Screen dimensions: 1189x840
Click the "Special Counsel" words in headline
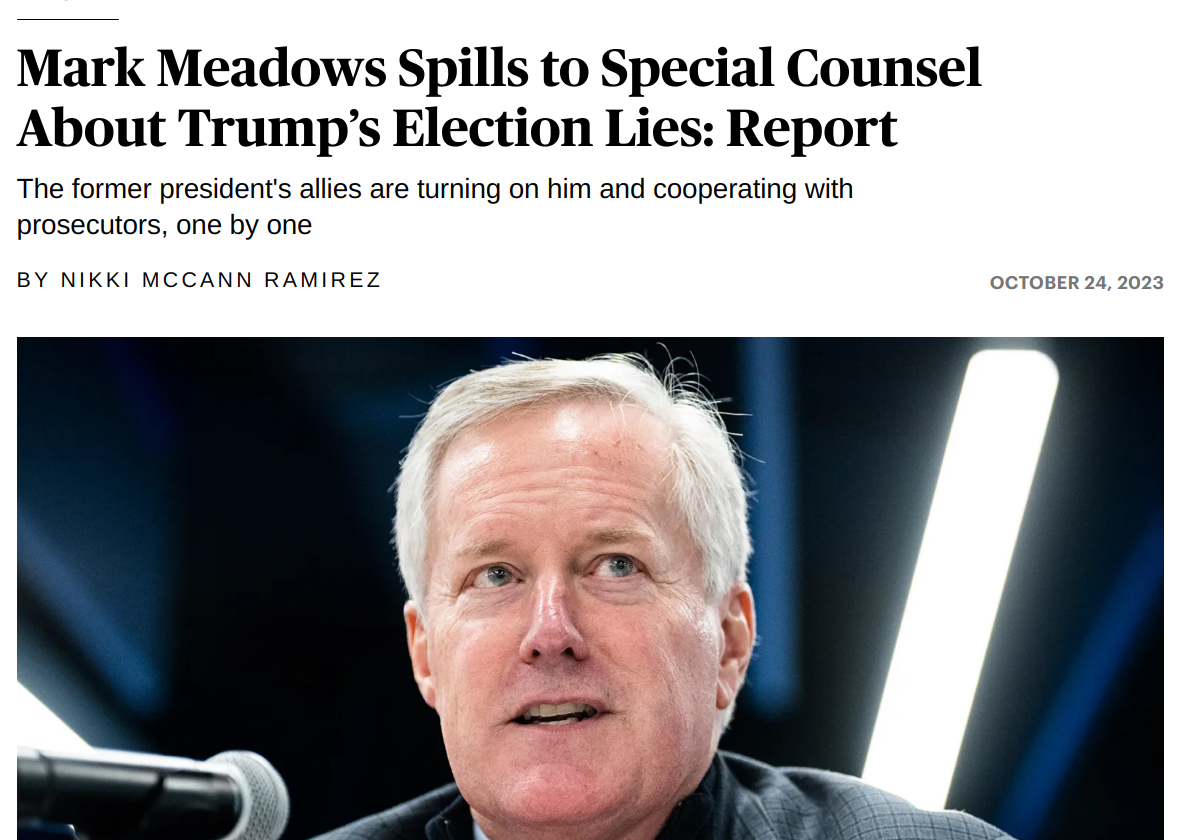click(791, 68)
